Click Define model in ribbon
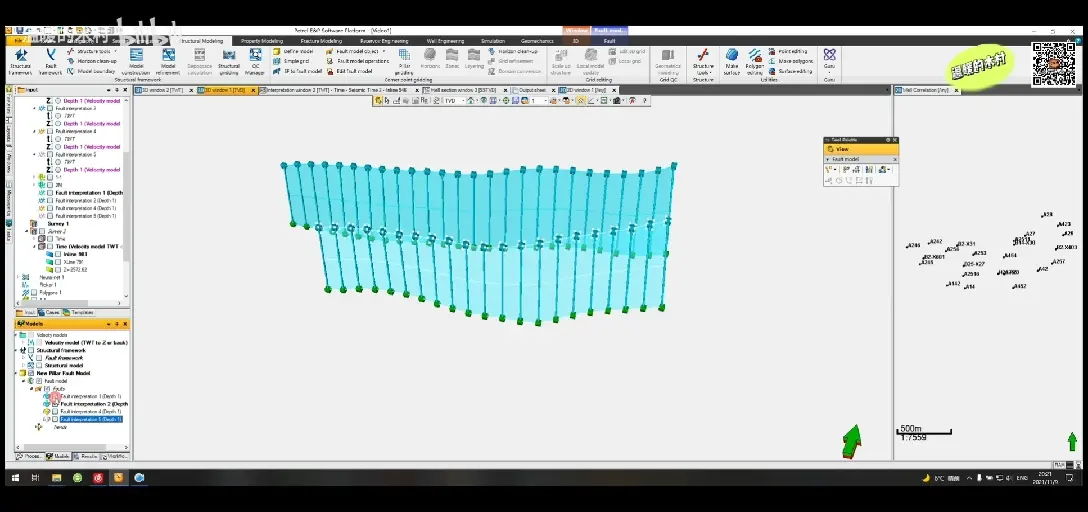The image size is (1088, 512). (x=294, y=51)
